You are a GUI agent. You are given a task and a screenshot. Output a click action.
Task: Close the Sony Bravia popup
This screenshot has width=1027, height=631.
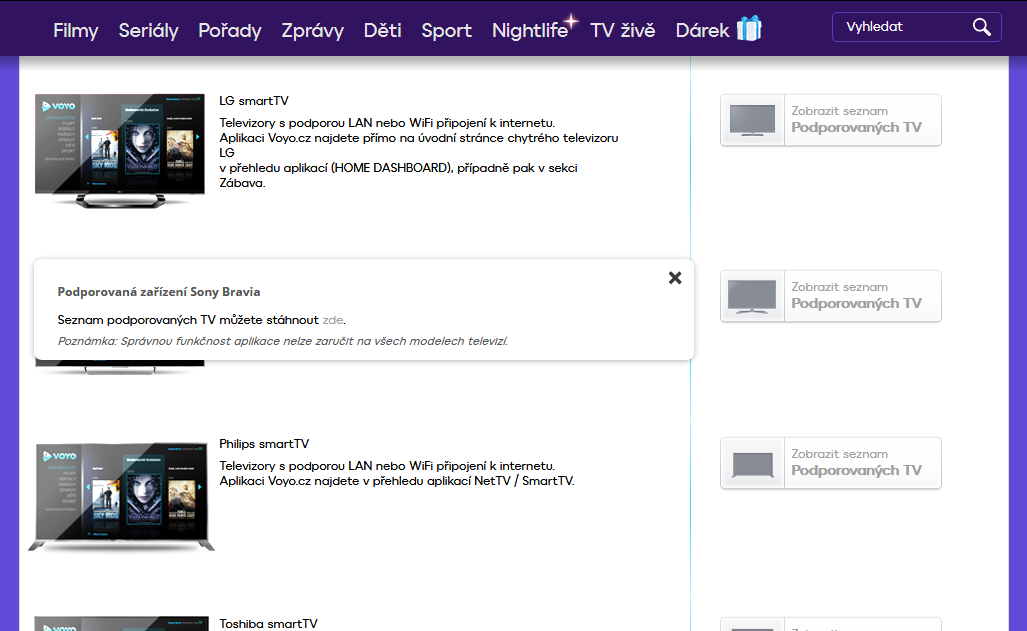(675, 278)
